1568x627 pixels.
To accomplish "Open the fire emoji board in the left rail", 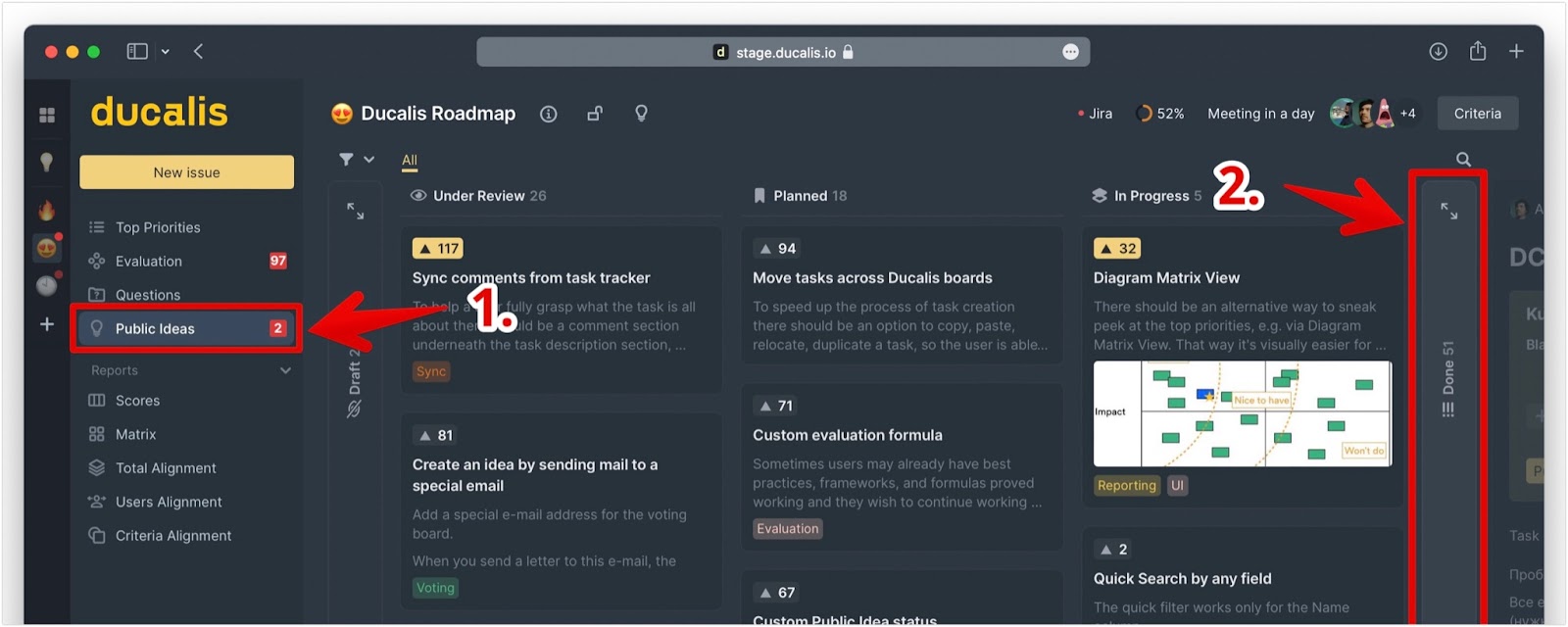I will tap(46, 210).
